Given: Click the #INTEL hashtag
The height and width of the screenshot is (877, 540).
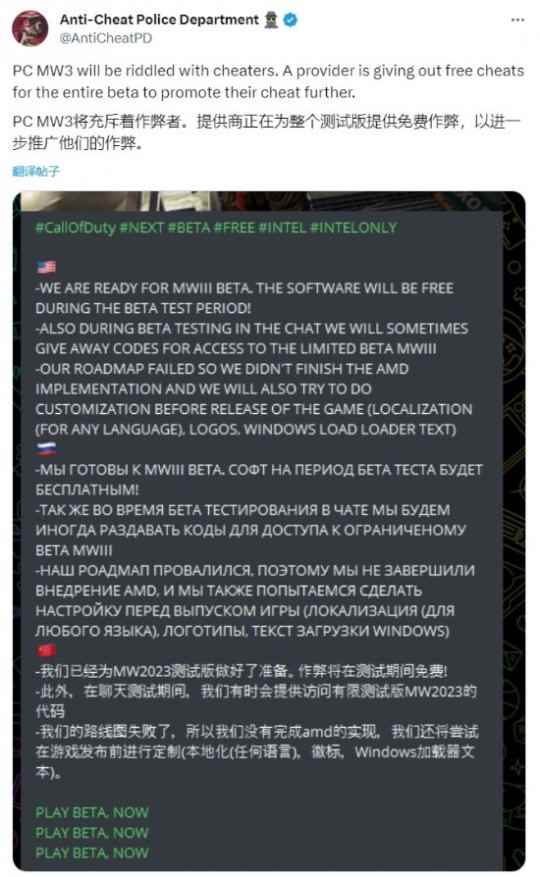Looking at the screenshot, I should [282, 228].
